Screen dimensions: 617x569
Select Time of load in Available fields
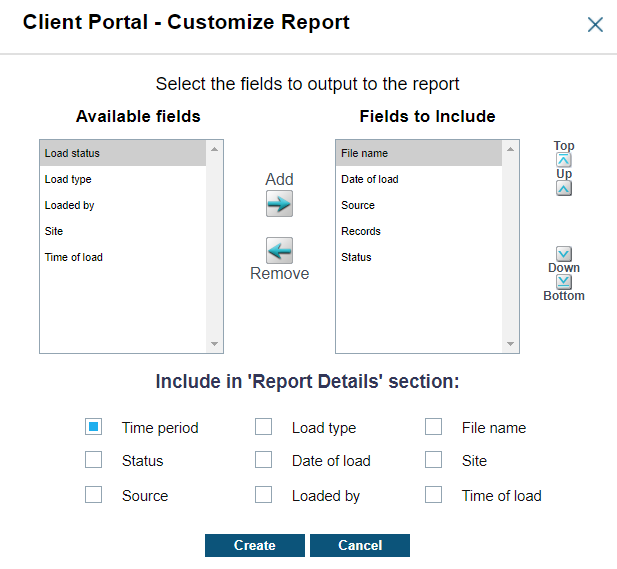tap(73, 257)
